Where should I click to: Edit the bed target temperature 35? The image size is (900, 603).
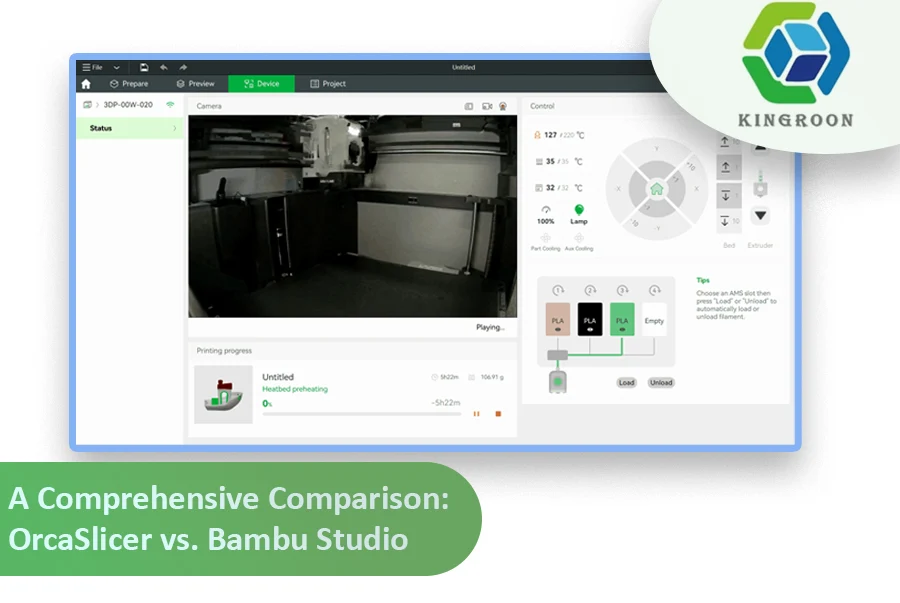[565, 162]
